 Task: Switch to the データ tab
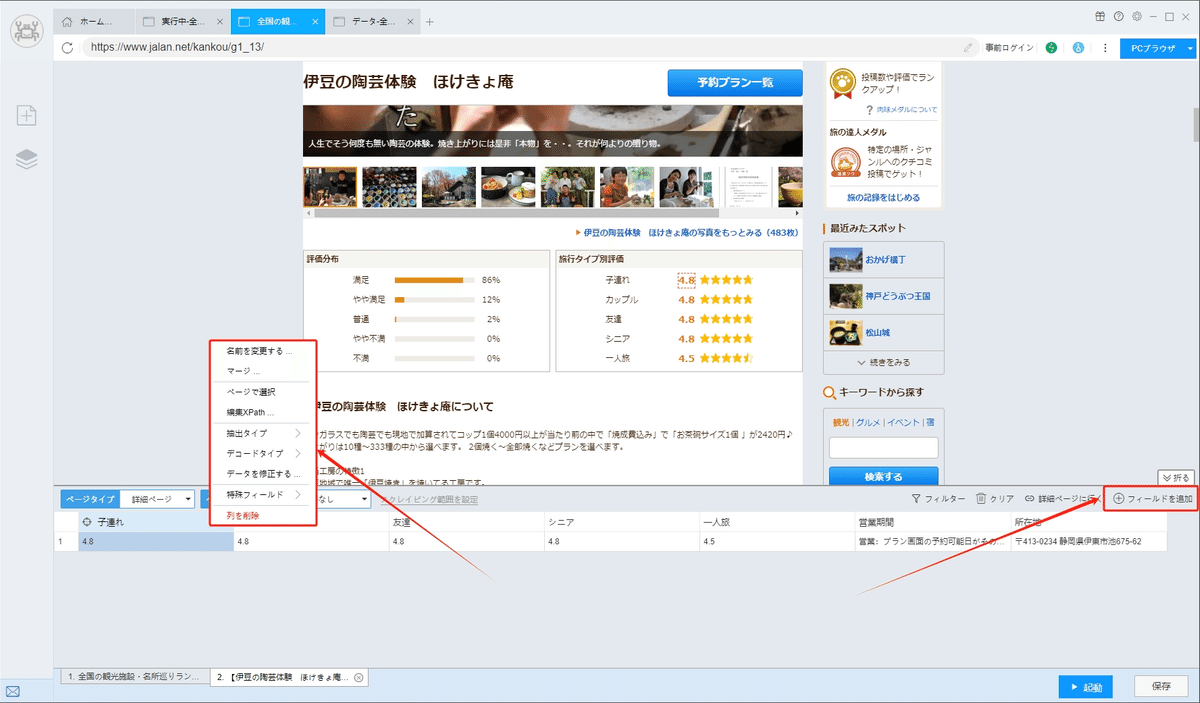point(373,21)
